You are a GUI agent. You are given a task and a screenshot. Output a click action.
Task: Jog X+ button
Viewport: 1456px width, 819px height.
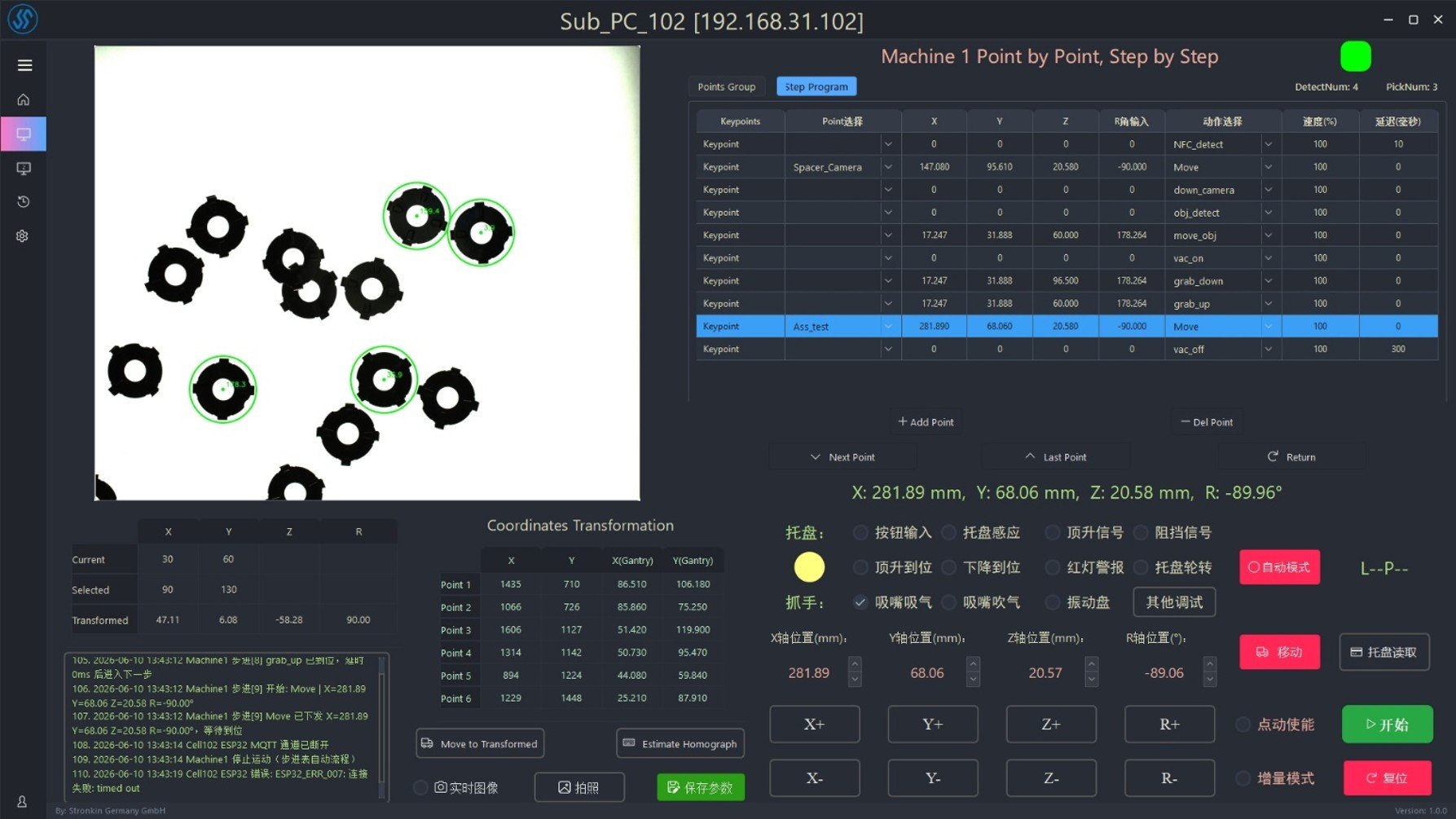(x=815, y=724)
